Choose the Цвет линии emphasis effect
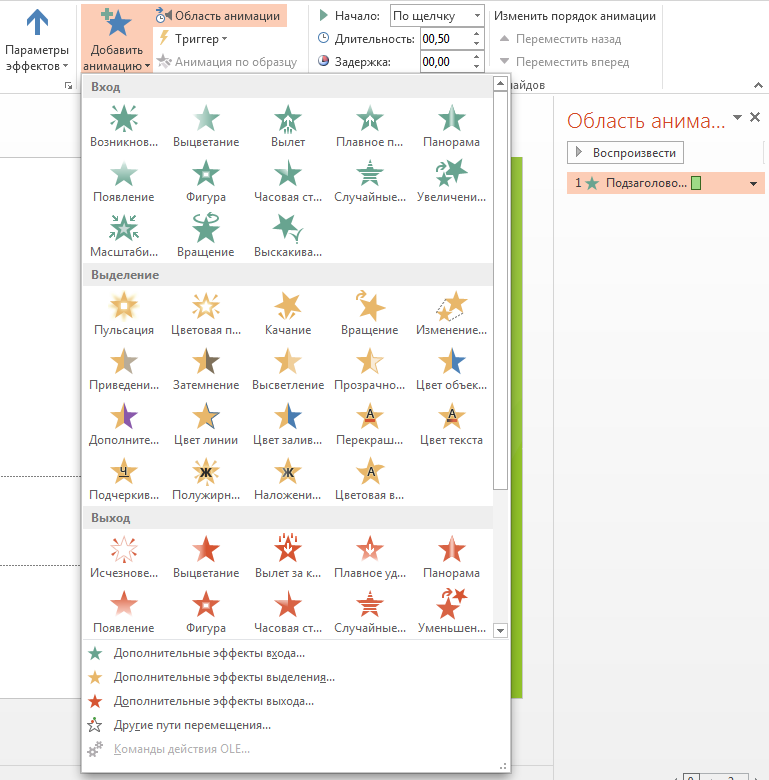769x780 pixels. [206, 424]
